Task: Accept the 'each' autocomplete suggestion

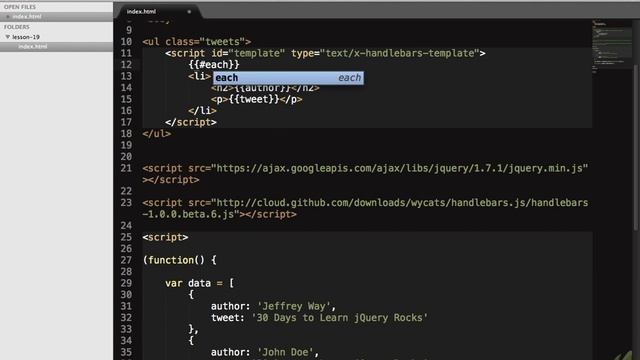Action: coord(288,78)
